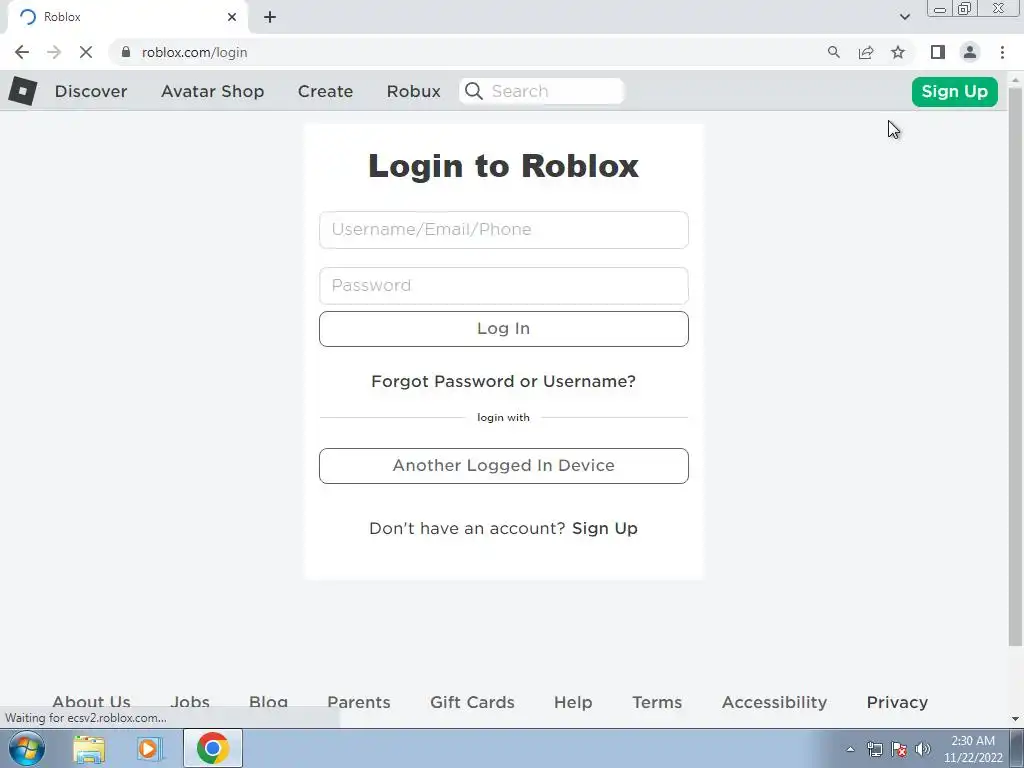Close the Roblox tab
The image size is (1024, 768).
click(x=232, y=17)
